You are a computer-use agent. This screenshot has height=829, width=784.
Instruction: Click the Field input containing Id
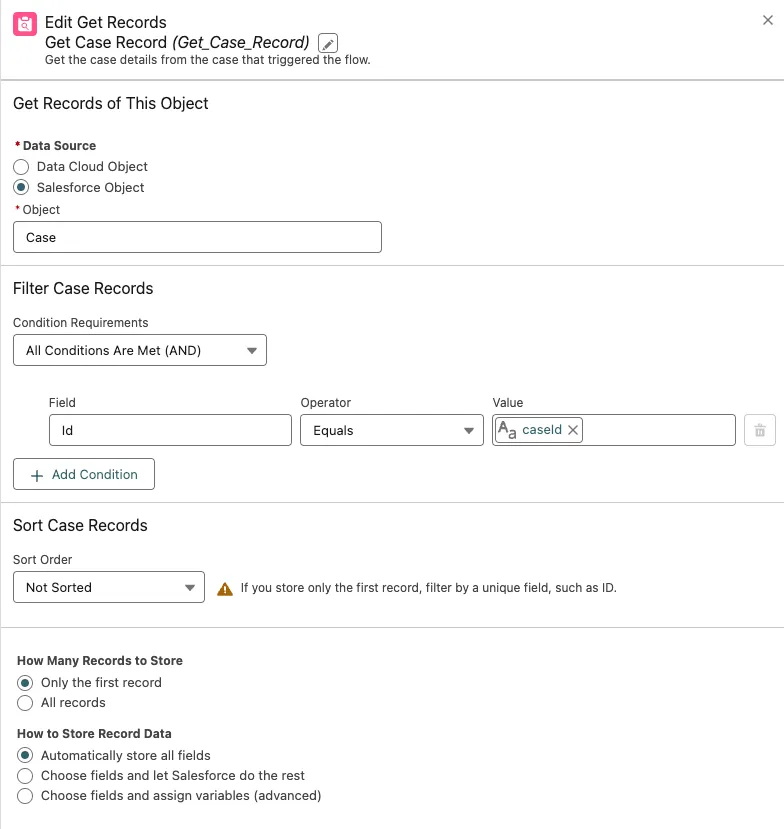(170, 430)
